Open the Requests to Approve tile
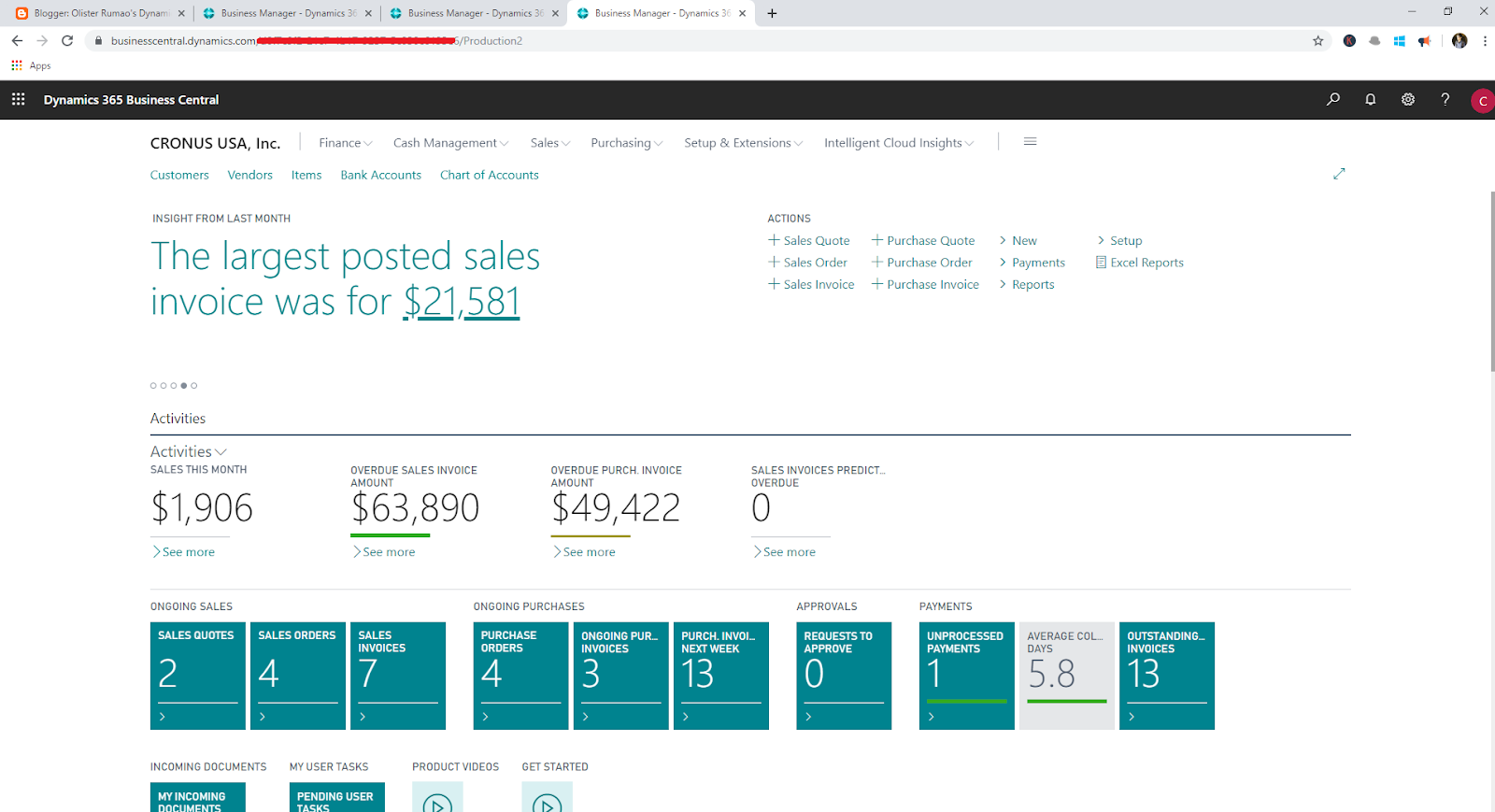 pos(844,676)
